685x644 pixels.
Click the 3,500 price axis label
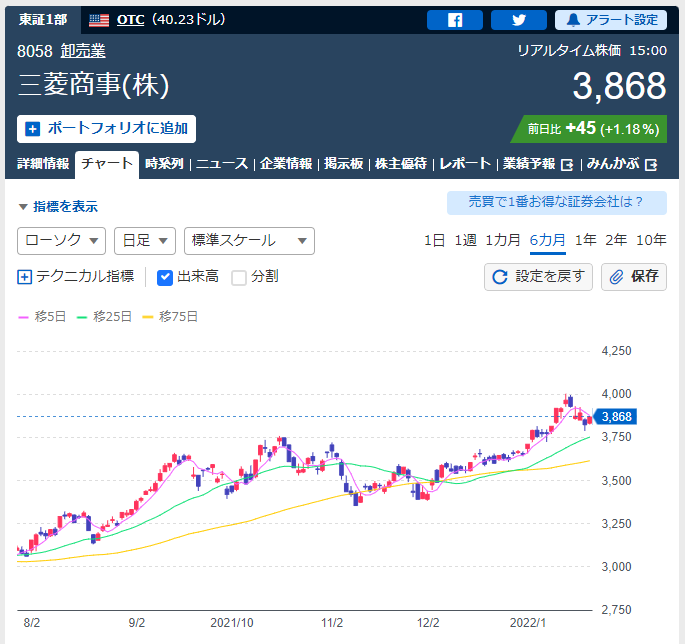point(616,481)
